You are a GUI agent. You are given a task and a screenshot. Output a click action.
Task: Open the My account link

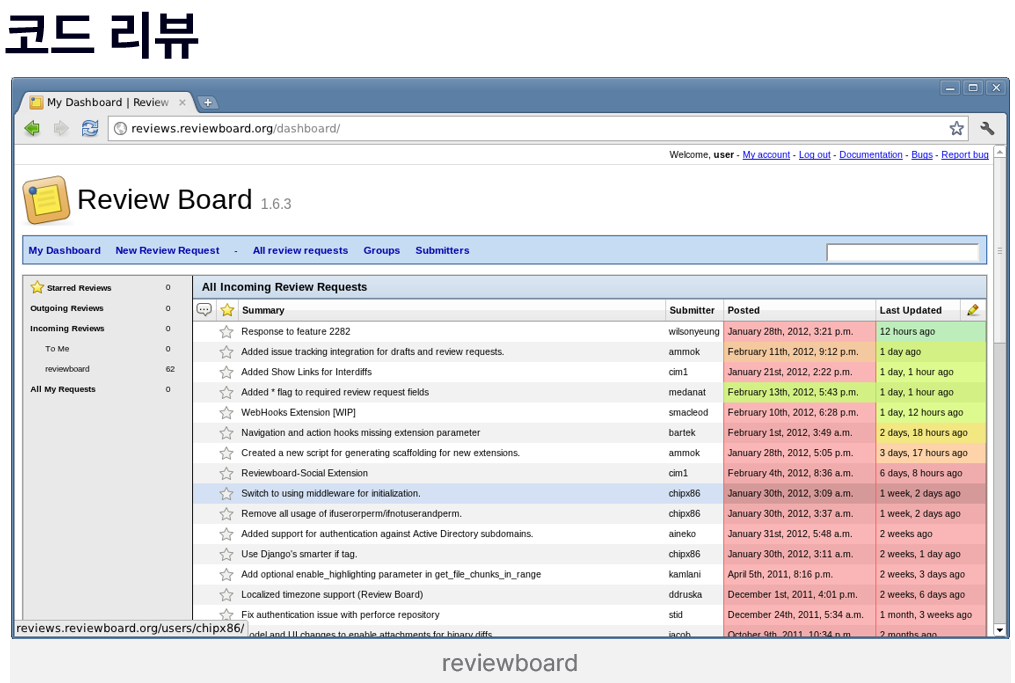coord(766,155)
